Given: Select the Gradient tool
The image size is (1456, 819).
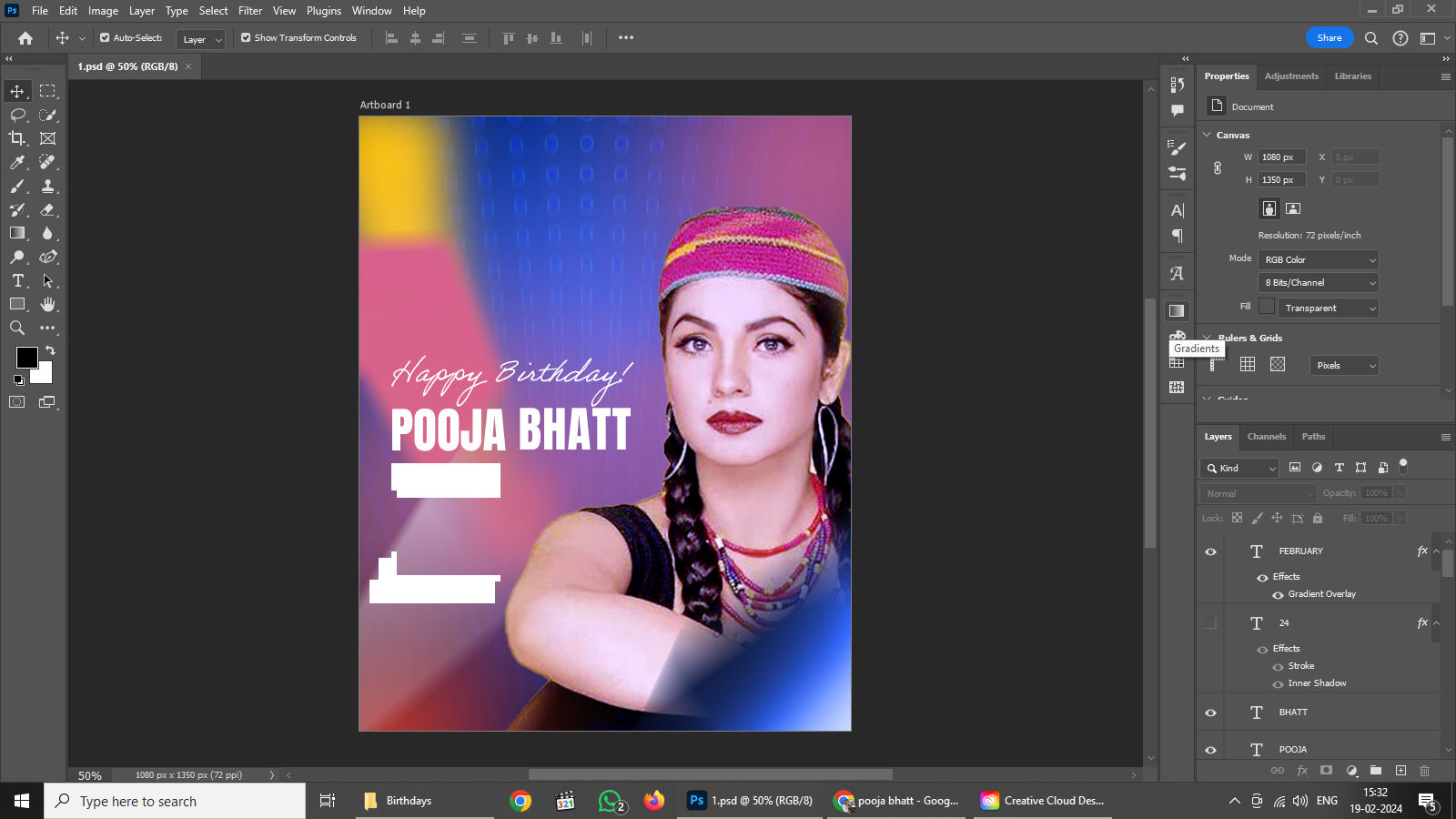Looking at the screenshot, I should click(x=17, y=233).
